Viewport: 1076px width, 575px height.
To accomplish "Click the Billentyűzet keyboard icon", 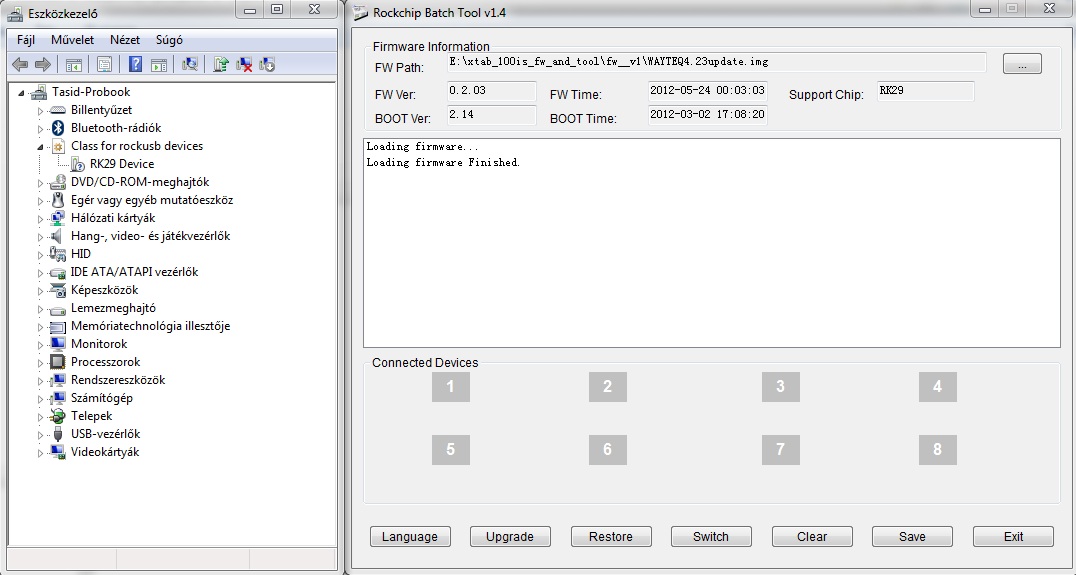I will [x=59, y=110].
